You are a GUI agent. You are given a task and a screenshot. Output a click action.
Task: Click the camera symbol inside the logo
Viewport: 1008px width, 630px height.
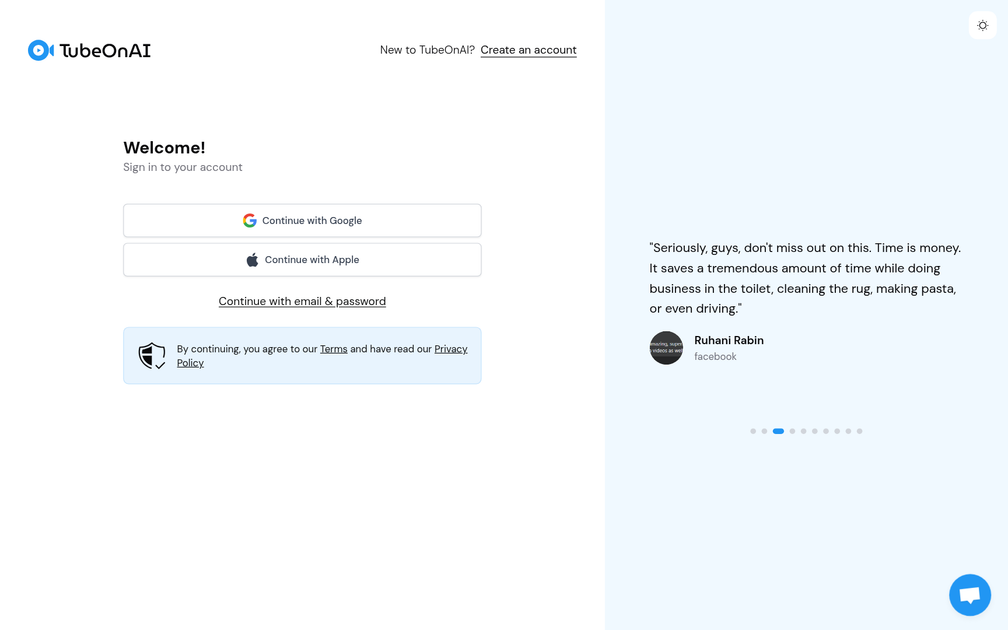pos(38,50)
